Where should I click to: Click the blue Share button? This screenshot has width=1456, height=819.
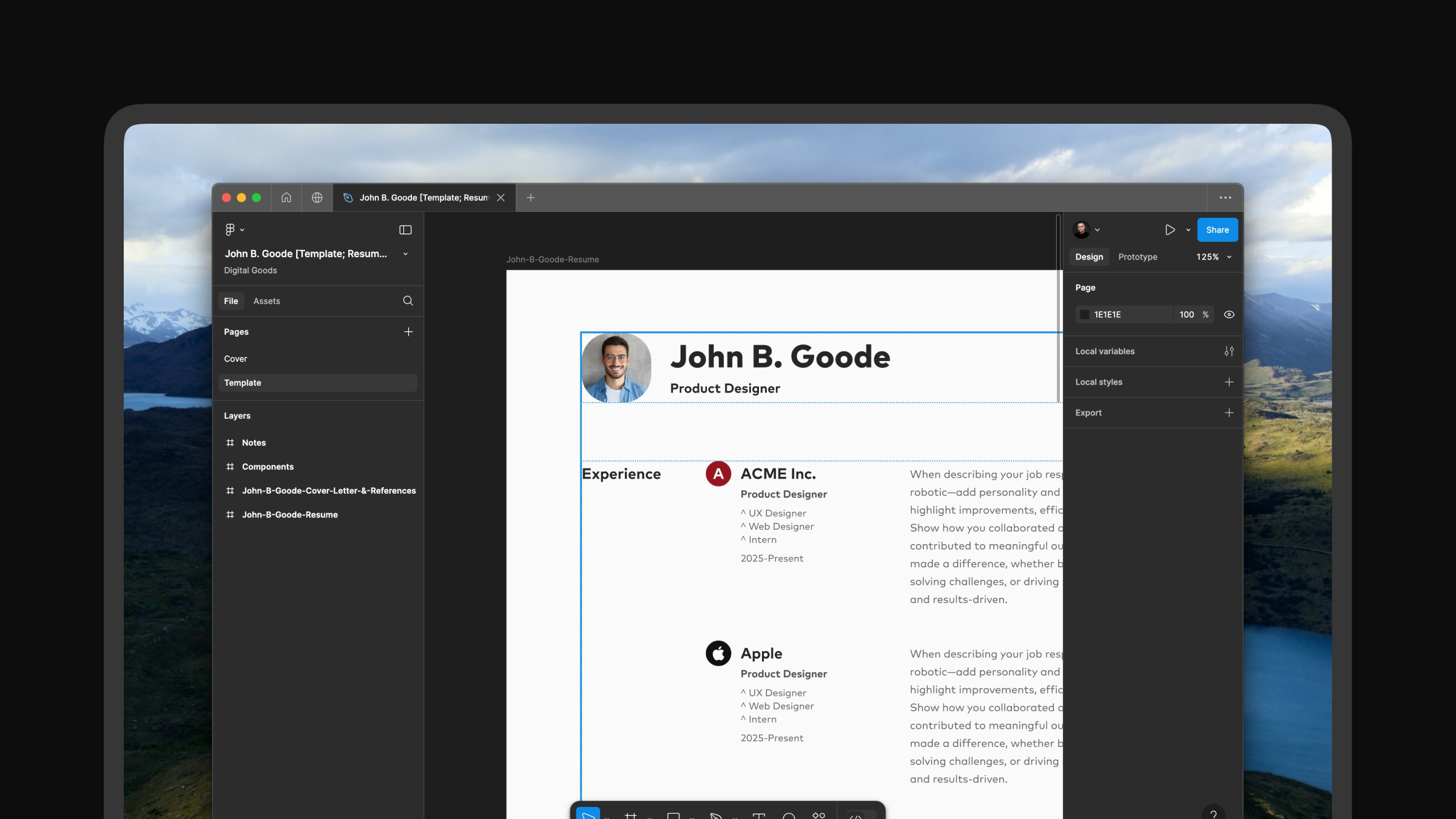coord(1217,230)
